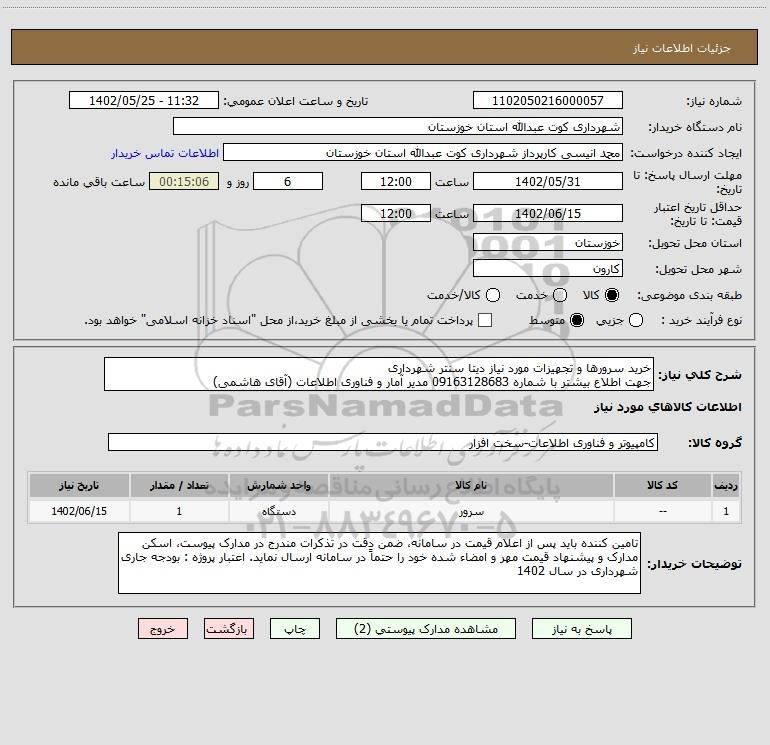Click نام کالا column header
Viewport: 770px width, 745px height.
click(x=471, y=485)
